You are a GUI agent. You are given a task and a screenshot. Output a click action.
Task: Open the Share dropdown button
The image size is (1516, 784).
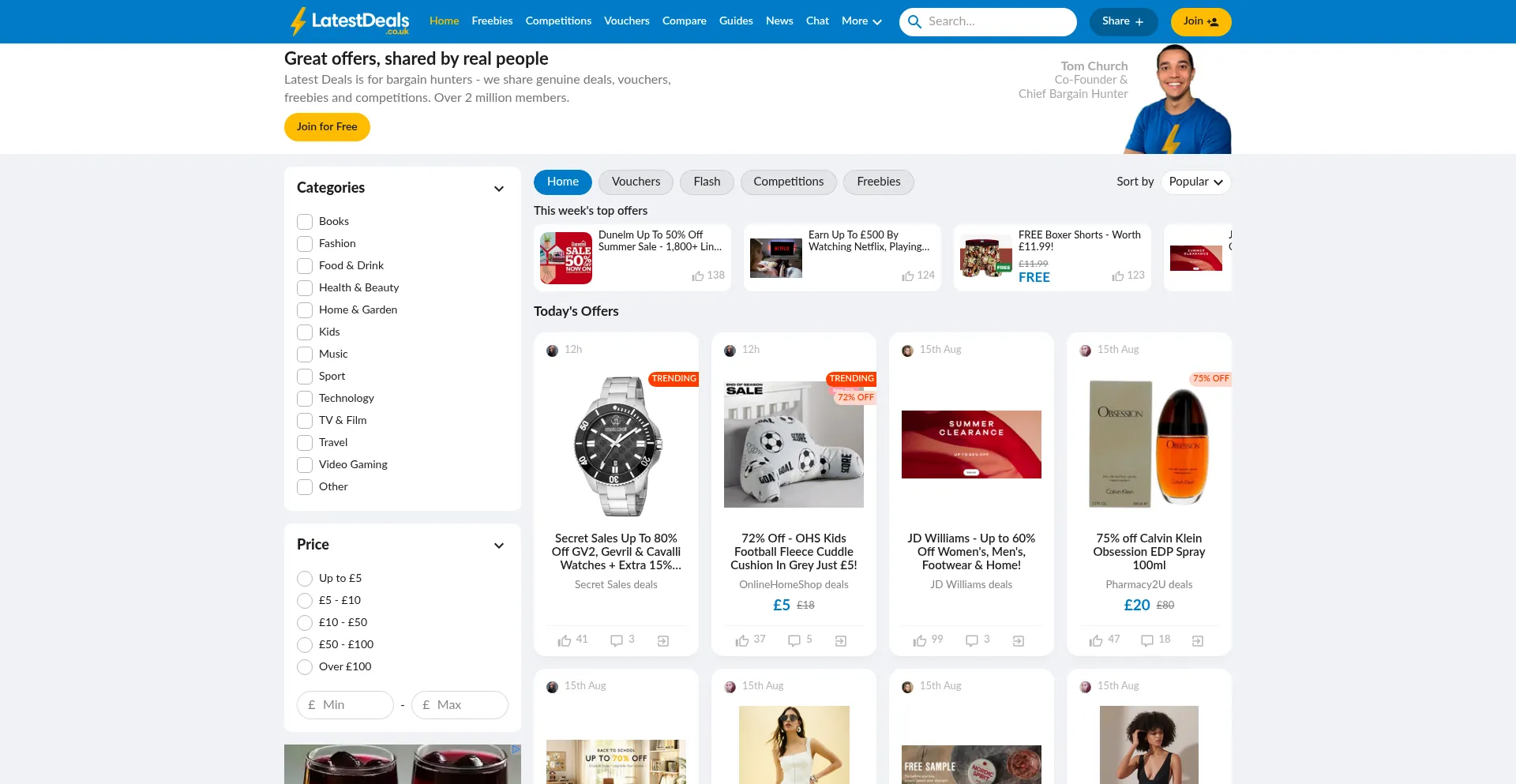pos(1124,22)
